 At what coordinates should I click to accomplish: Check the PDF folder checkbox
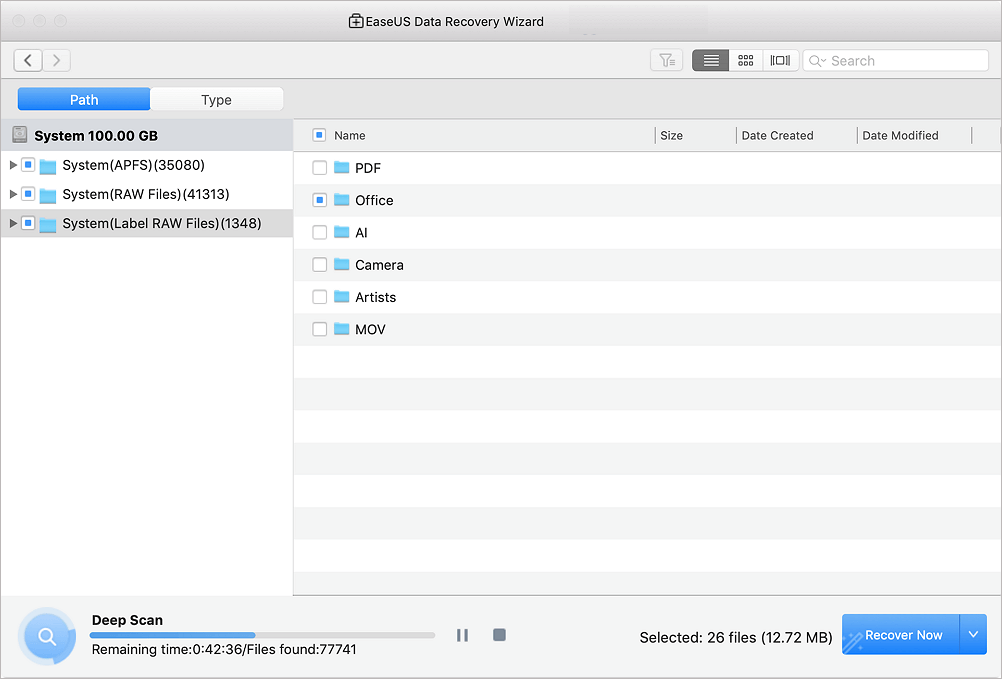pos(320,168)
